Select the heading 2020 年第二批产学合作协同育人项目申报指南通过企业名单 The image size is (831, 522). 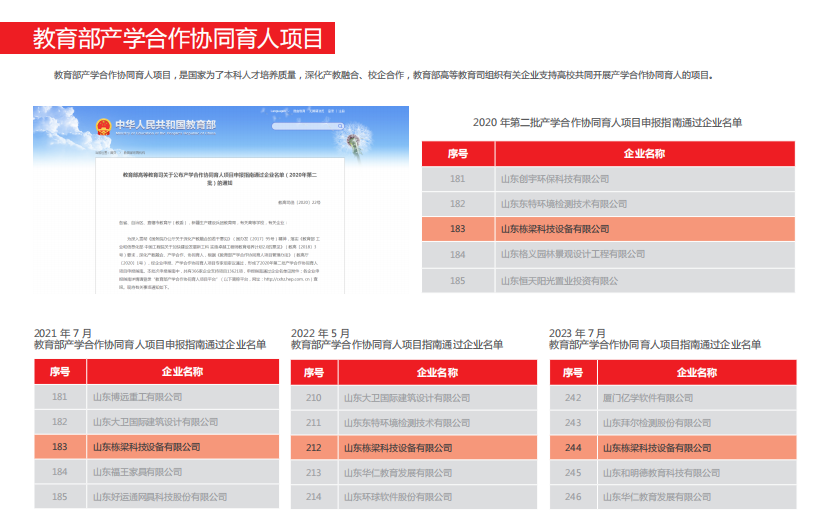click(607, 122)
